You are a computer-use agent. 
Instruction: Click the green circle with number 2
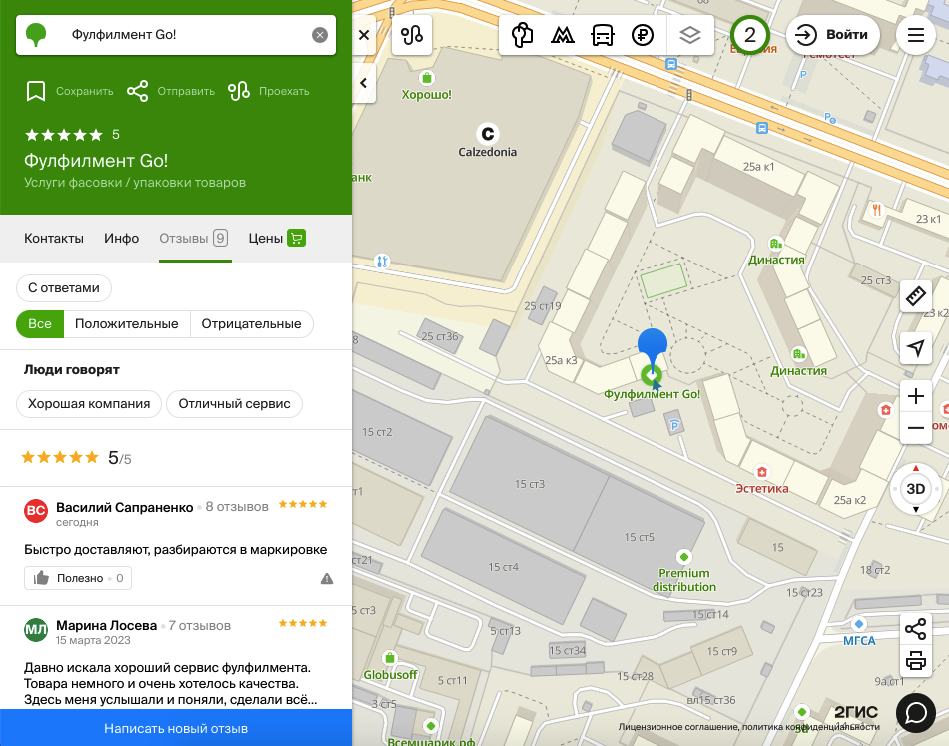(x=749, y=35)
